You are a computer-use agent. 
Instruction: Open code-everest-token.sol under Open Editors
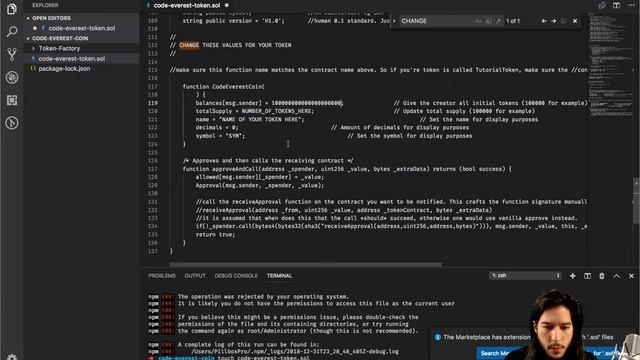[x=82, y=28]
